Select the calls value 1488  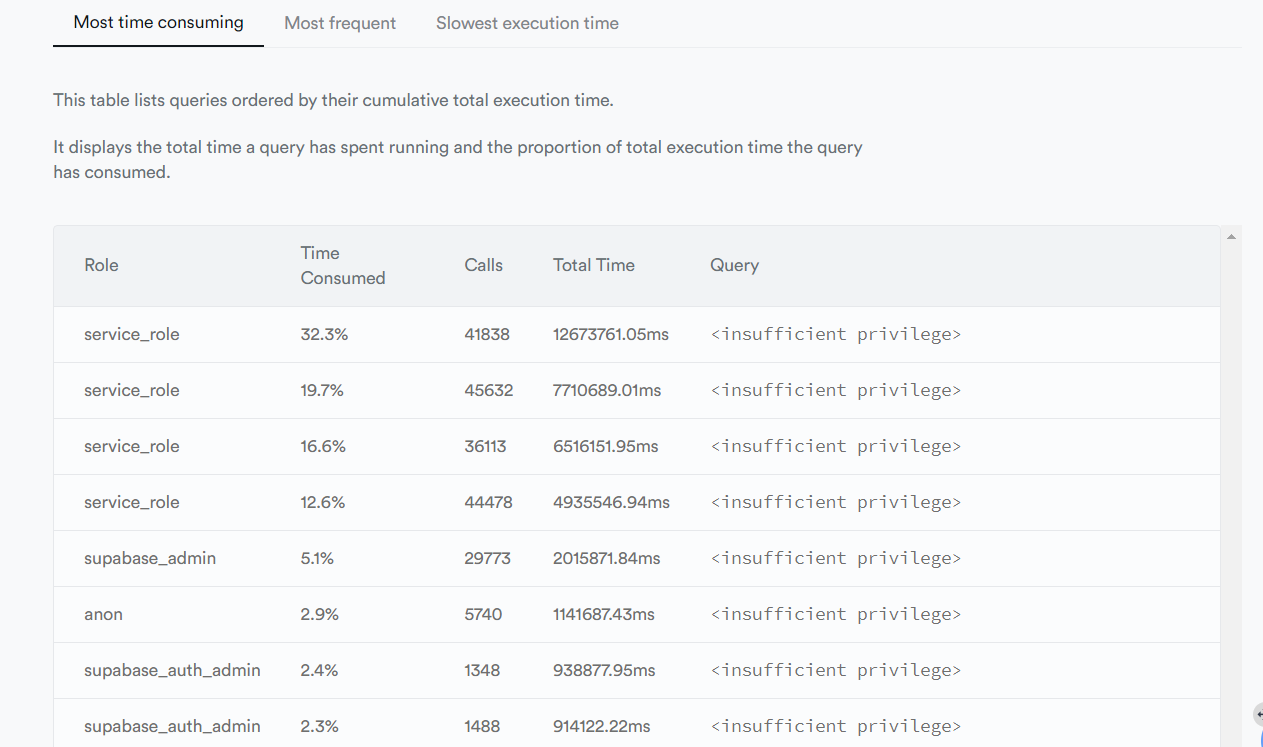pyautogui.click(x=482, y=726)
